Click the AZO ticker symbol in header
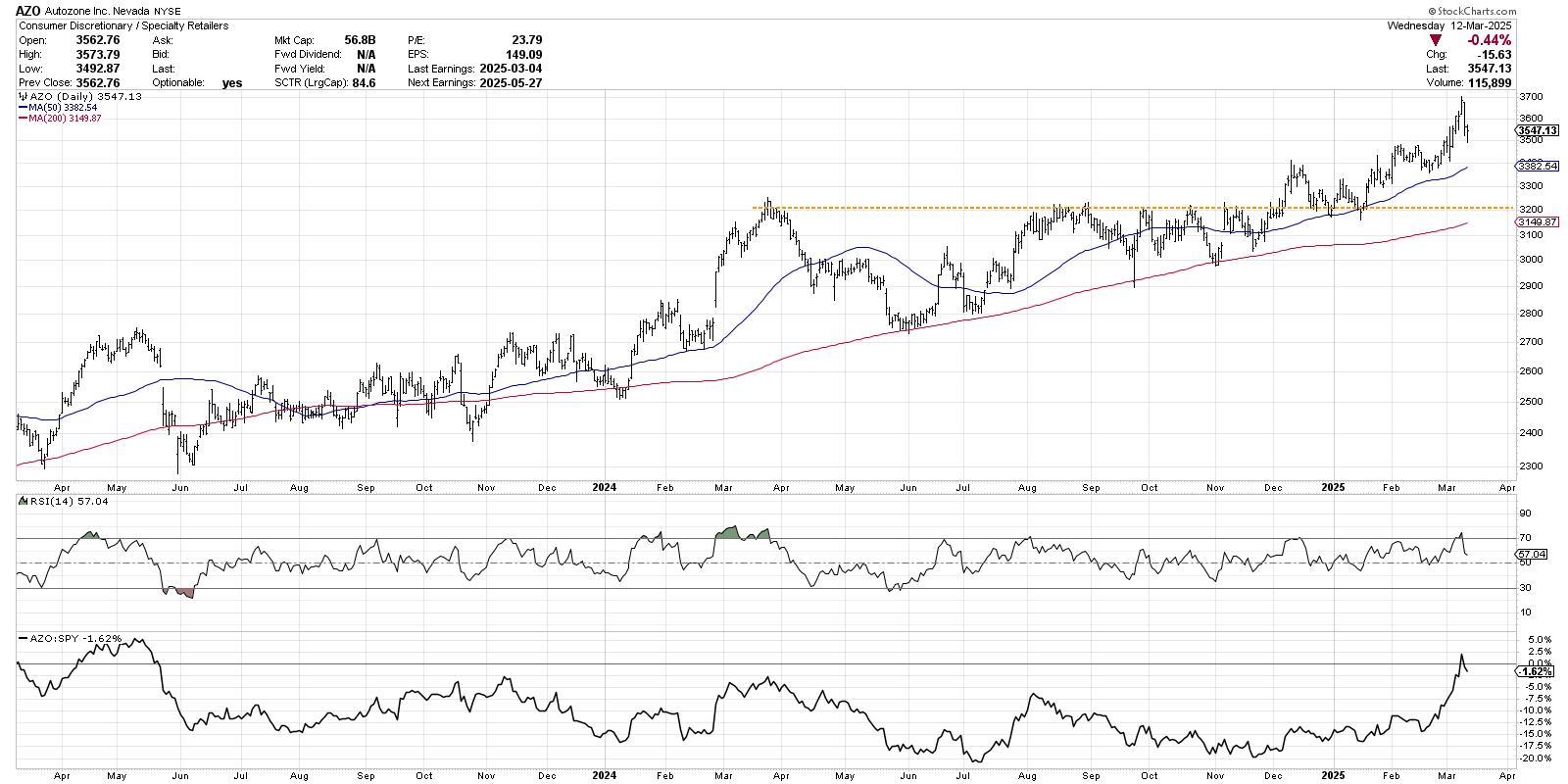 click(28, 10)
